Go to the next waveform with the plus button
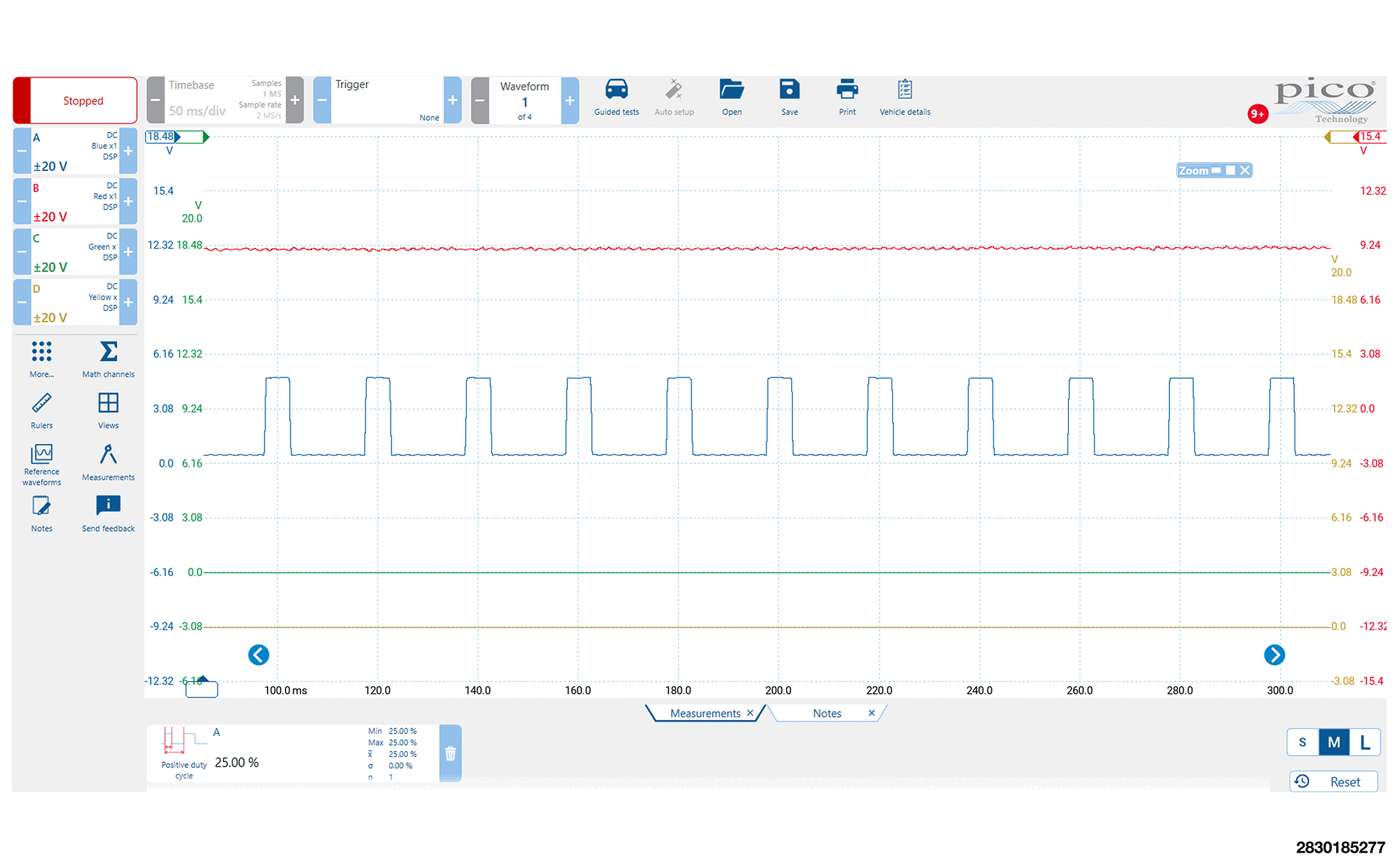The width and height of the screenshot is (1399, 868). [x=570, y=100]
